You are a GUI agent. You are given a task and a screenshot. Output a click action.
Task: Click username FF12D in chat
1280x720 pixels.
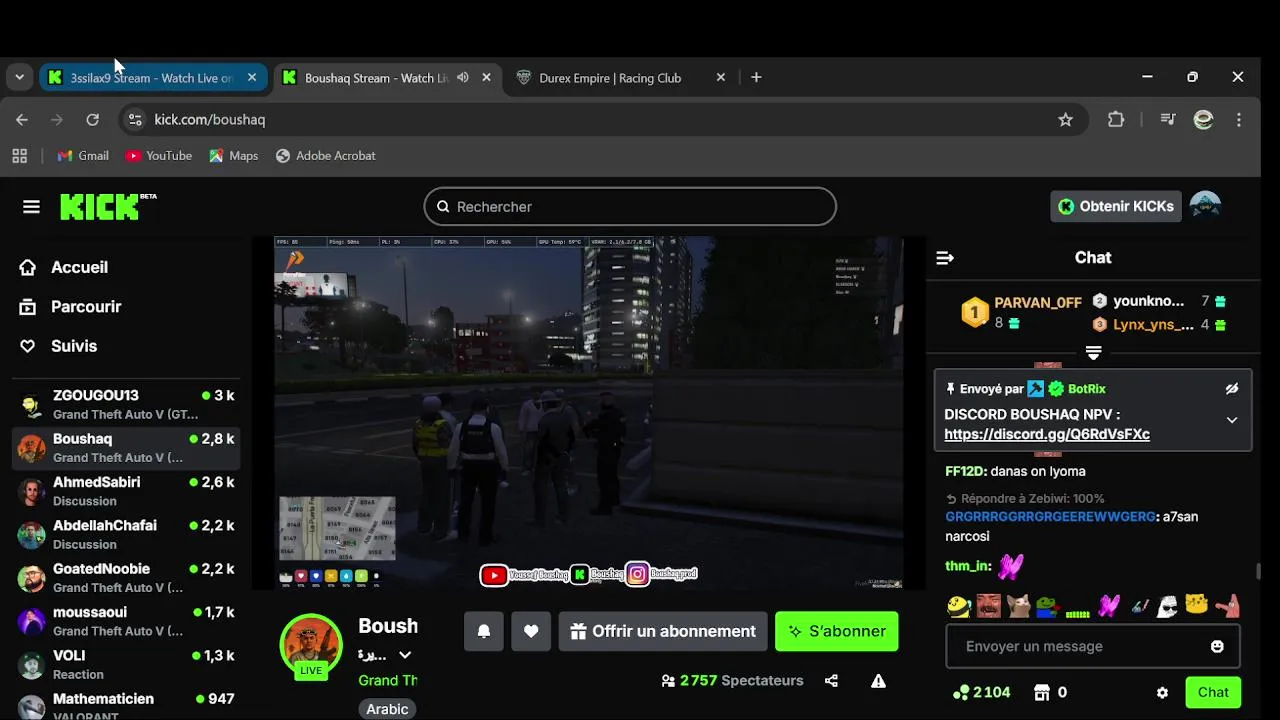[x=966, y=471]
